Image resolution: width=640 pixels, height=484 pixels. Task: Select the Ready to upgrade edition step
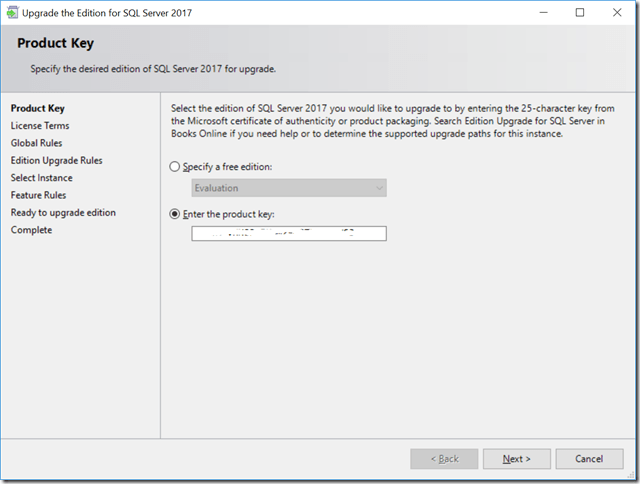tap(63, 213)
